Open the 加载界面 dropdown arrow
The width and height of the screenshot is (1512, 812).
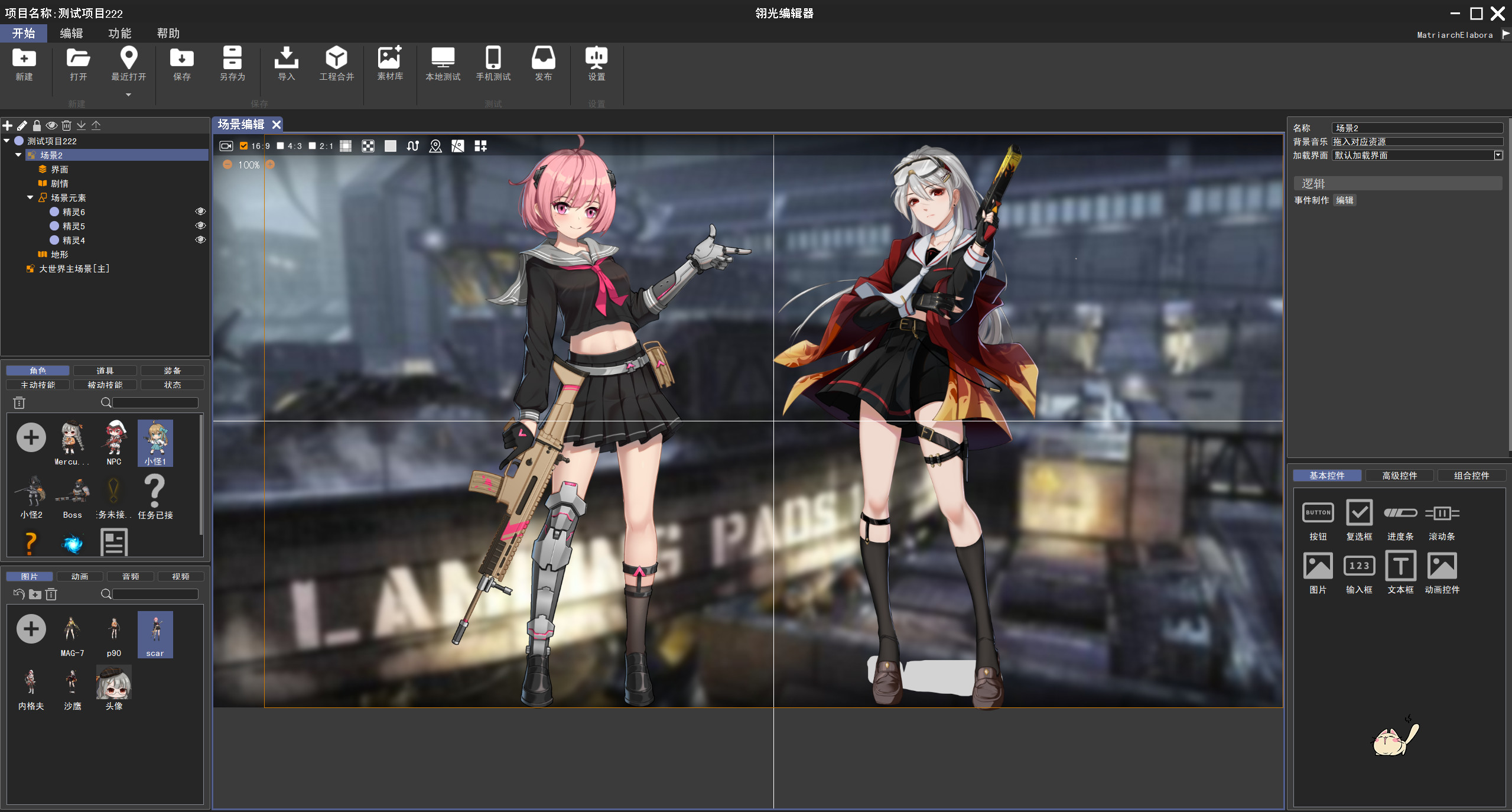point(1498,155)
